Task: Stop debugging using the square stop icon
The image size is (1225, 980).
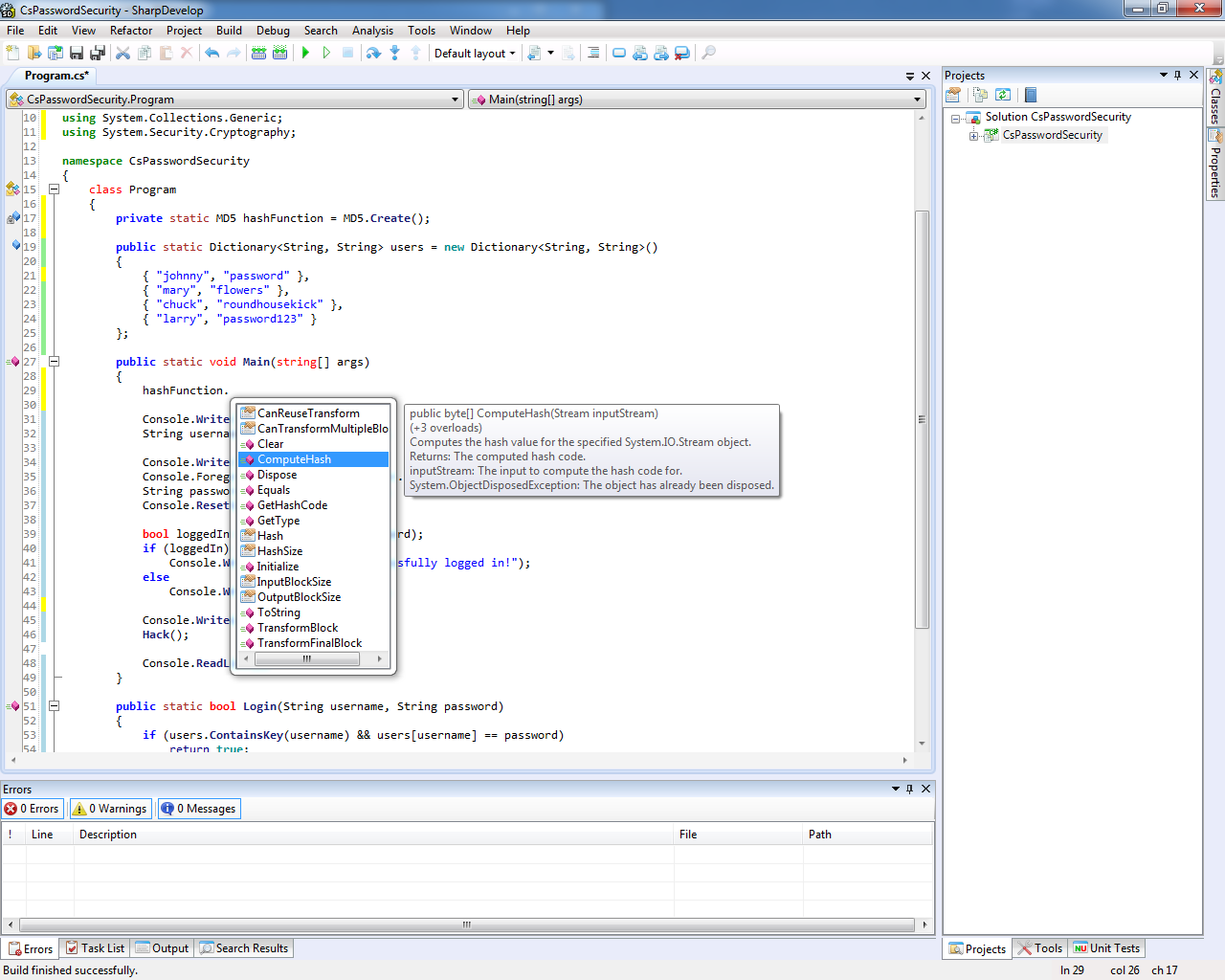Action: click(x=348, y=53)
